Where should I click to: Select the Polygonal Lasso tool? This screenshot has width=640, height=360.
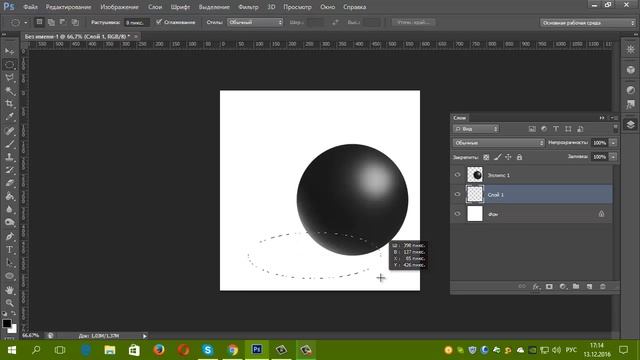tap(9, 78)
